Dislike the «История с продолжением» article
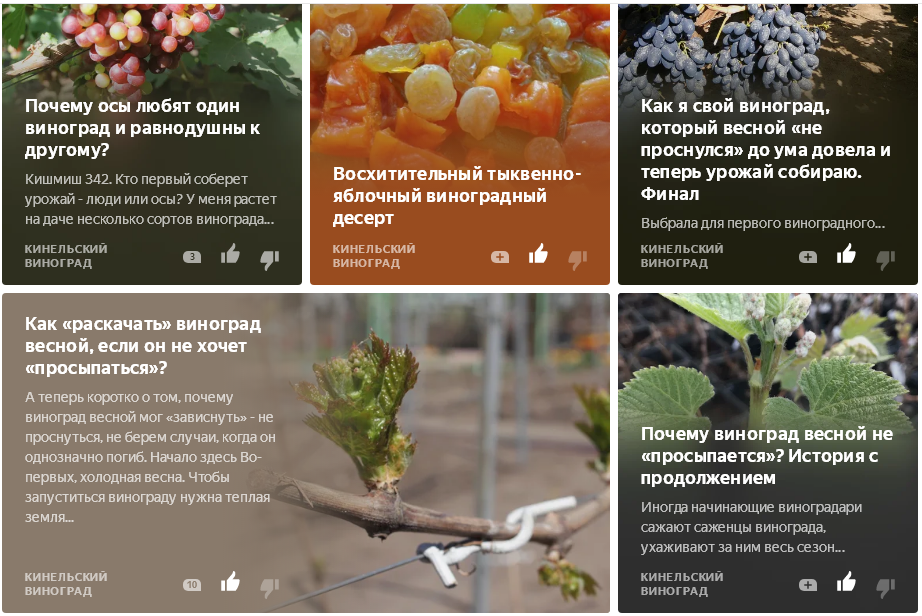 886,587
